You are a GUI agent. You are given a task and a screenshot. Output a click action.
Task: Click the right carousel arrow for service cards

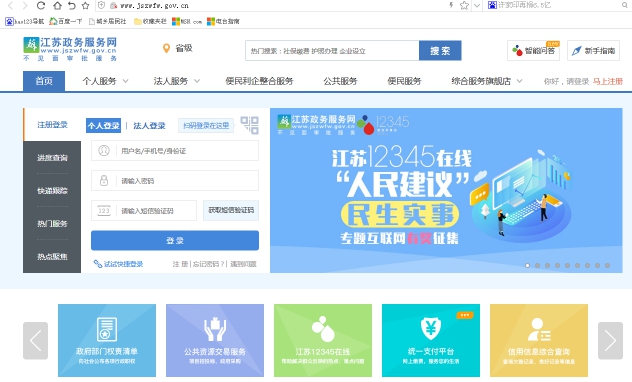[610, 340]
